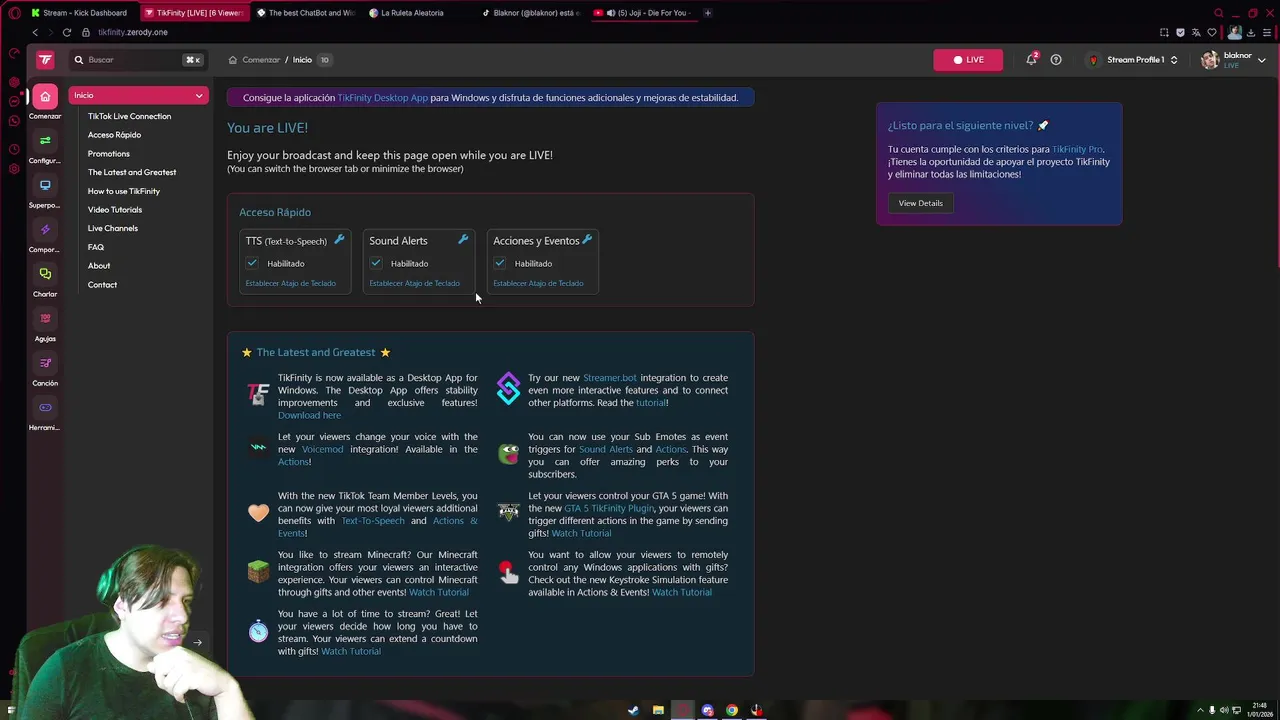Screen dimensions: 1280x720
Task: Open the browser downloads icon
Action: [1251, 32]
